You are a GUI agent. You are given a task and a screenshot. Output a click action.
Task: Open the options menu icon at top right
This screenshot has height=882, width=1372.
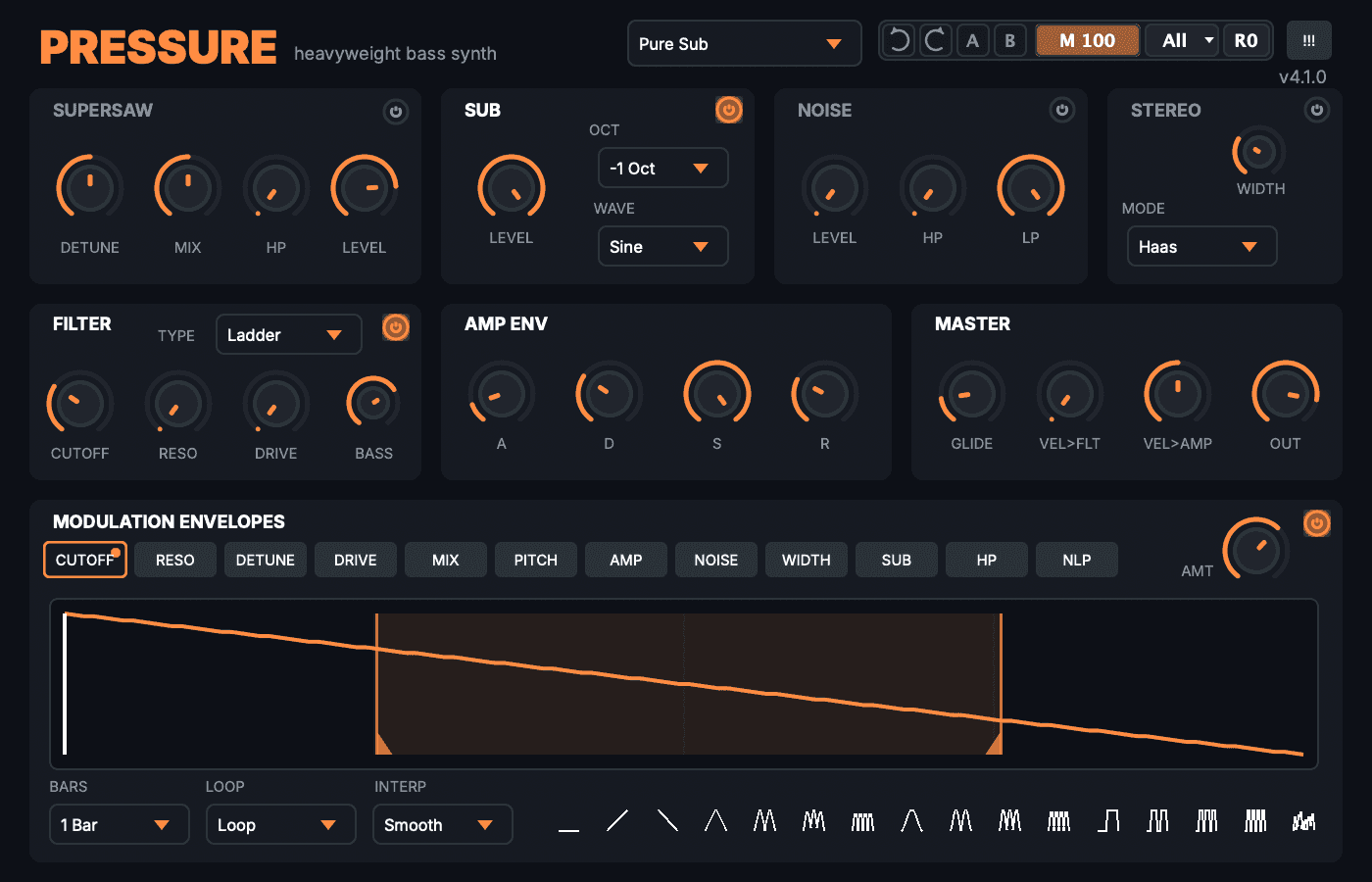coord(1309,41)
